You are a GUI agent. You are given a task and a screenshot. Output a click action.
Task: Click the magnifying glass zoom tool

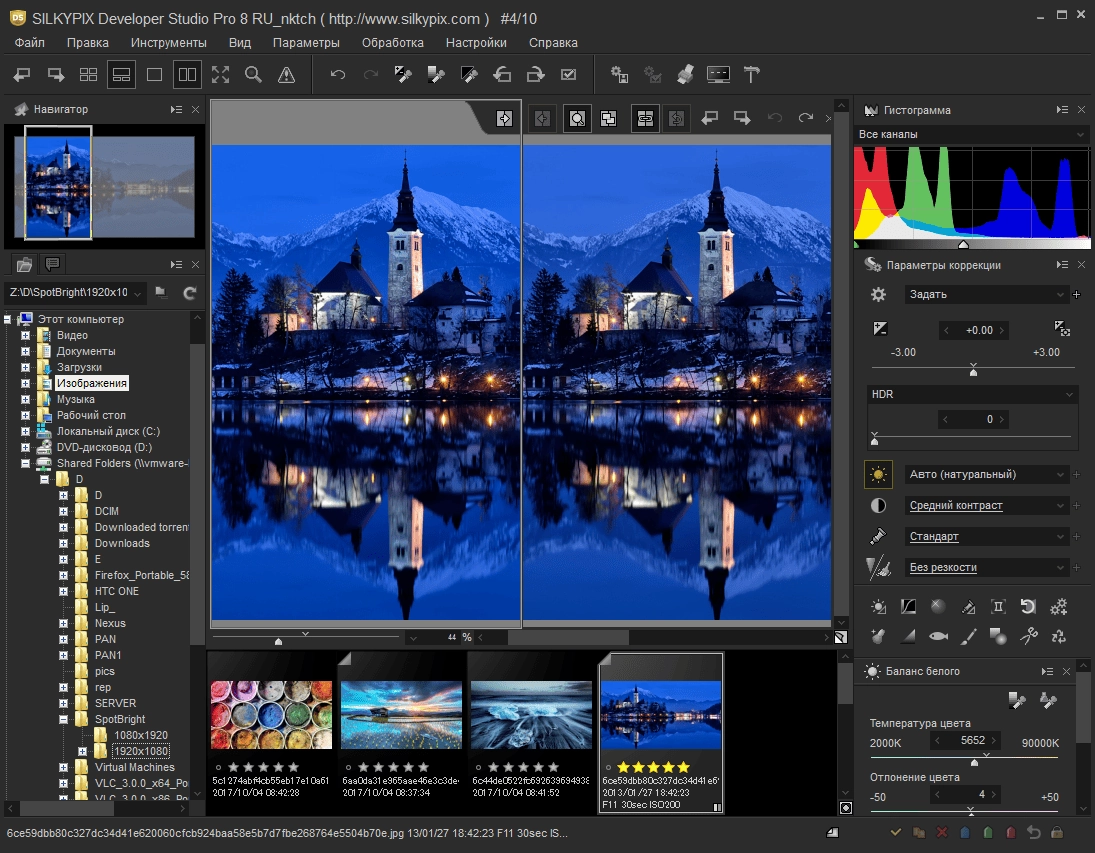(253, 75)
